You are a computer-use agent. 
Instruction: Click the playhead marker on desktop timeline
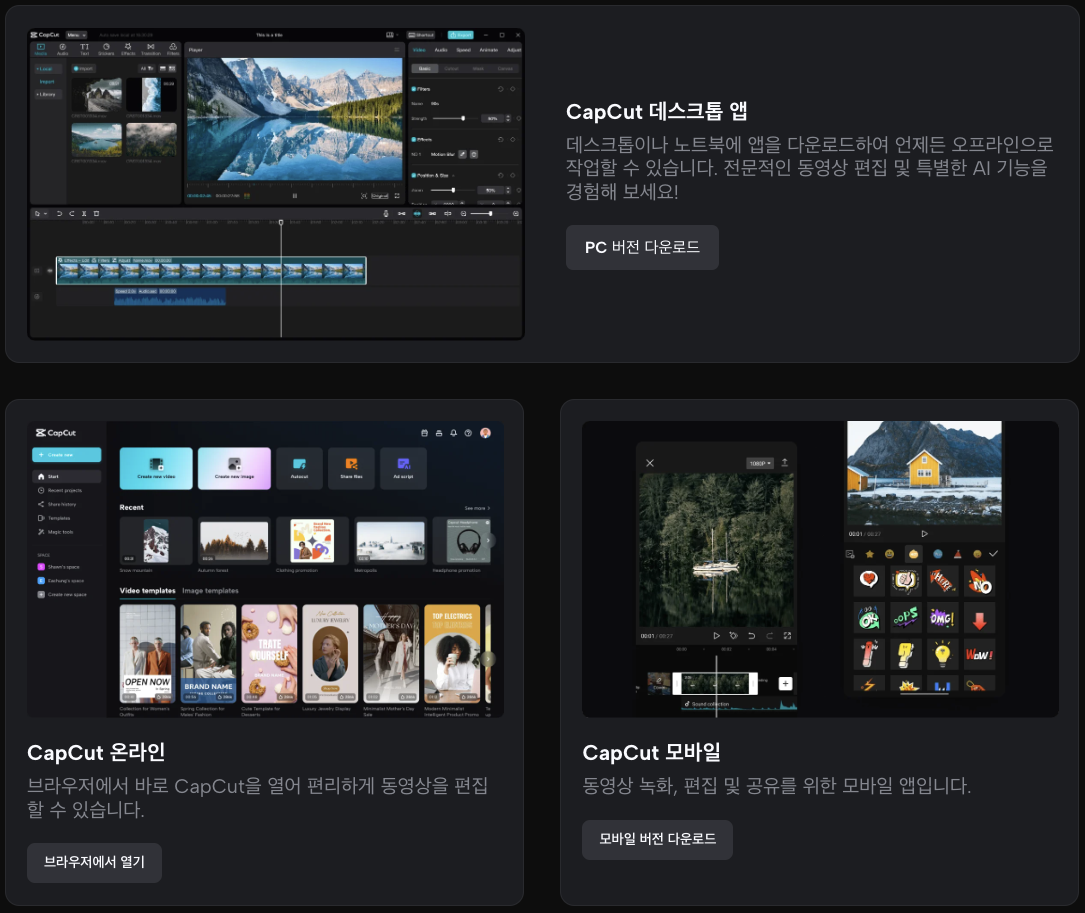click(x=281, y=222)
